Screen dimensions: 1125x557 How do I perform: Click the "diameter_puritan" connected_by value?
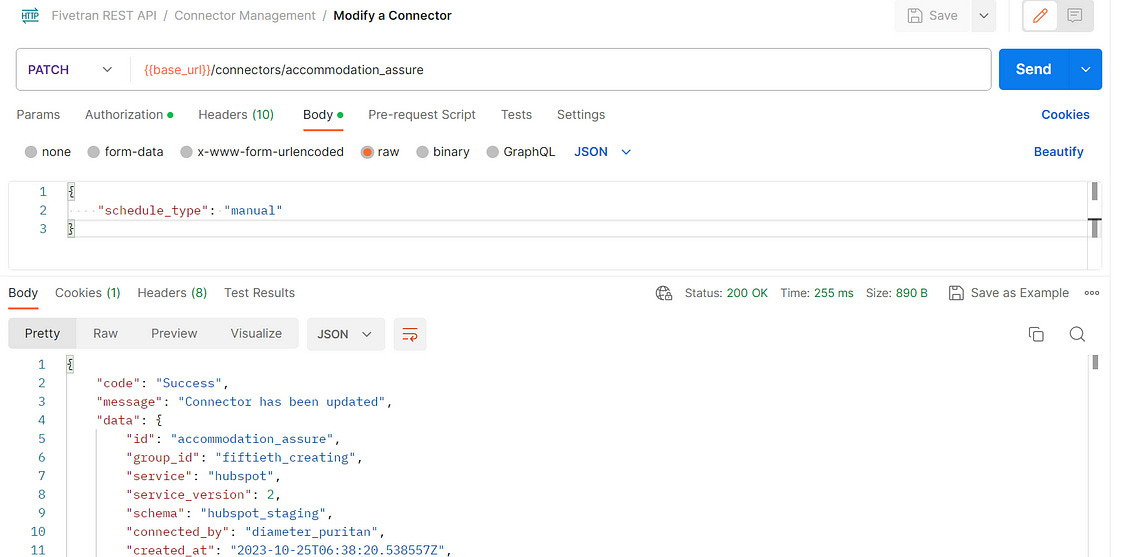coord(312,532)
